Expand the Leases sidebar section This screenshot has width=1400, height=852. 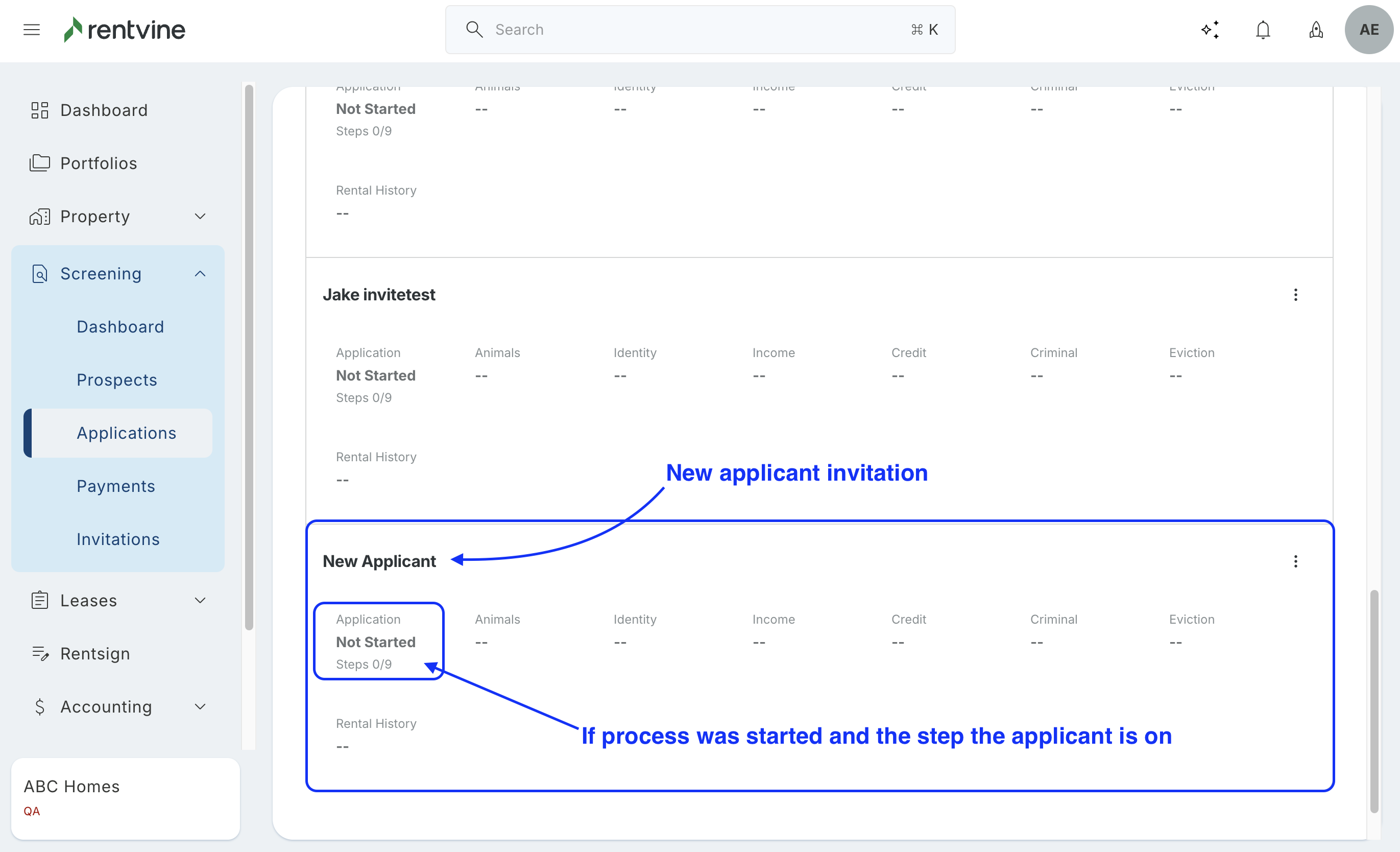coord(200,601)
